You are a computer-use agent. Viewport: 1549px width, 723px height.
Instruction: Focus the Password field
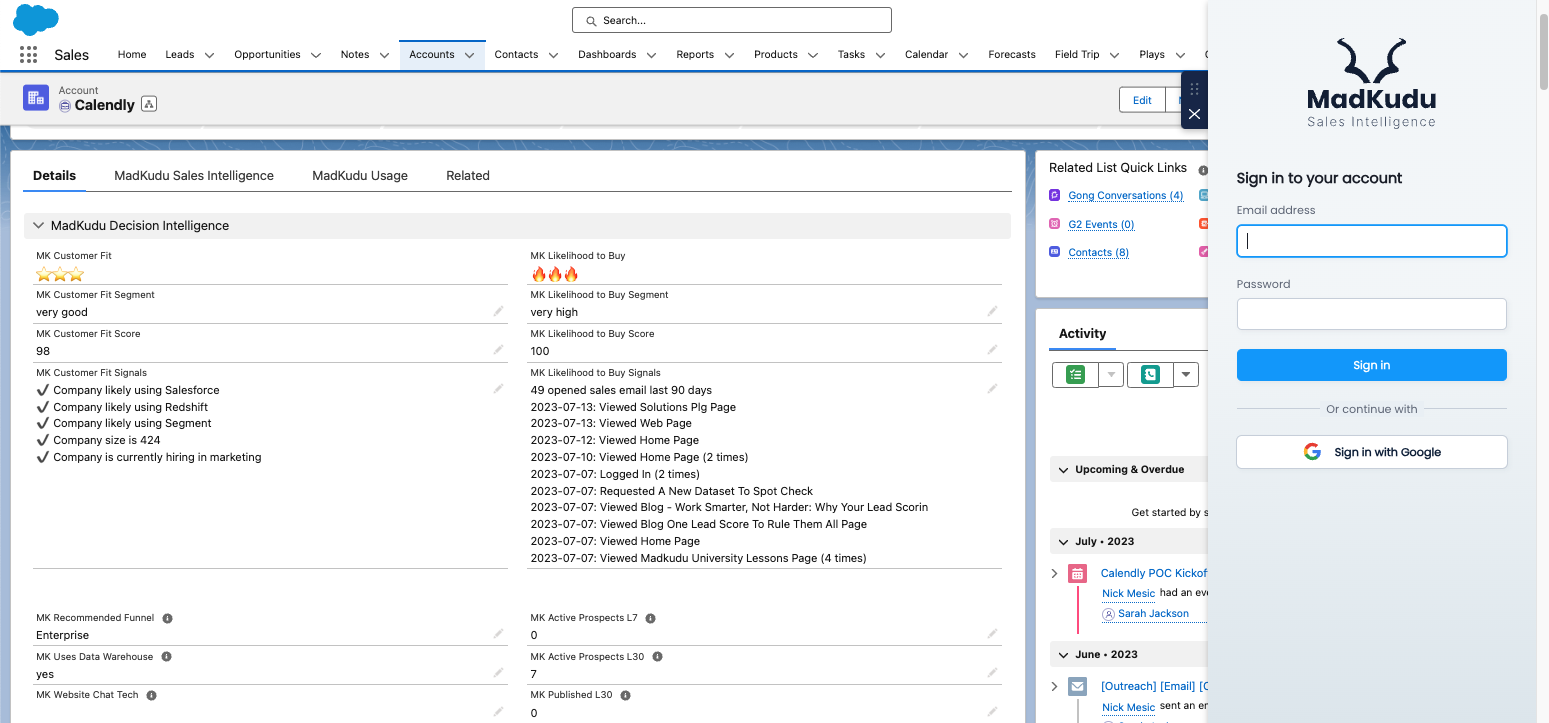pyautogui.click(x=1371, y=314)
